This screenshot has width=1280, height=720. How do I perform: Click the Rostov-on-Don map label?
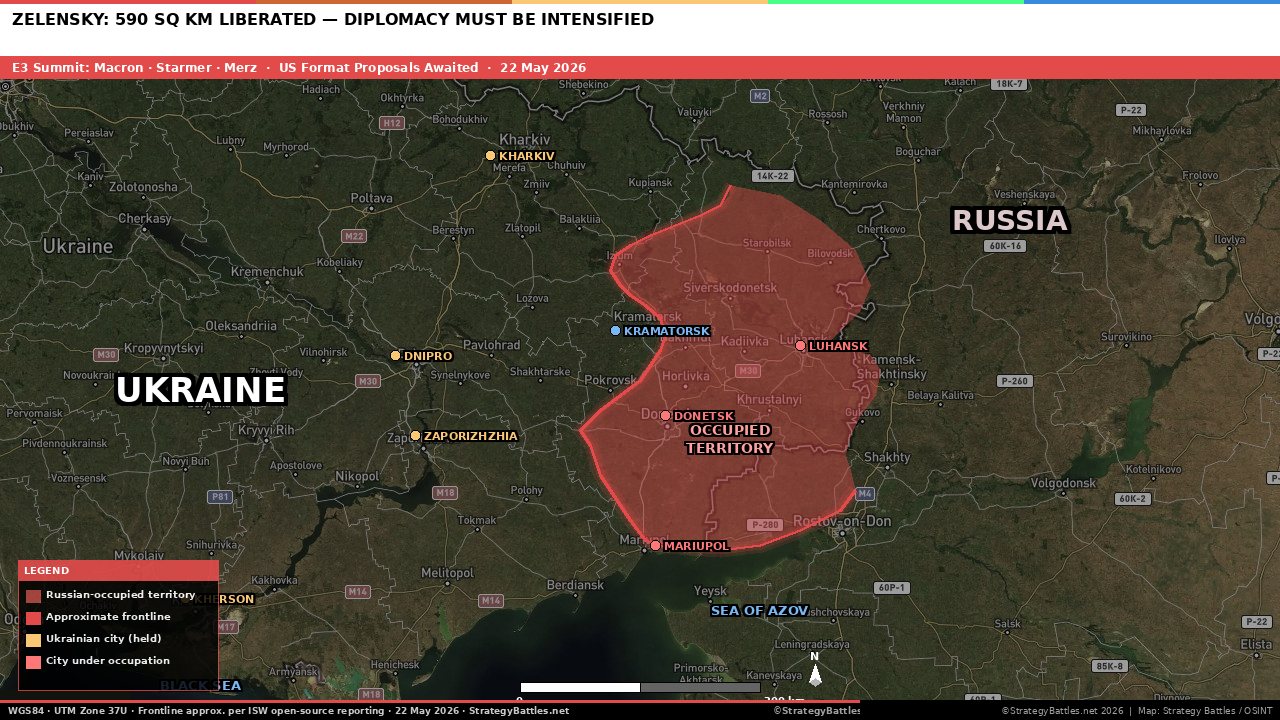click(x=841, y=521)
